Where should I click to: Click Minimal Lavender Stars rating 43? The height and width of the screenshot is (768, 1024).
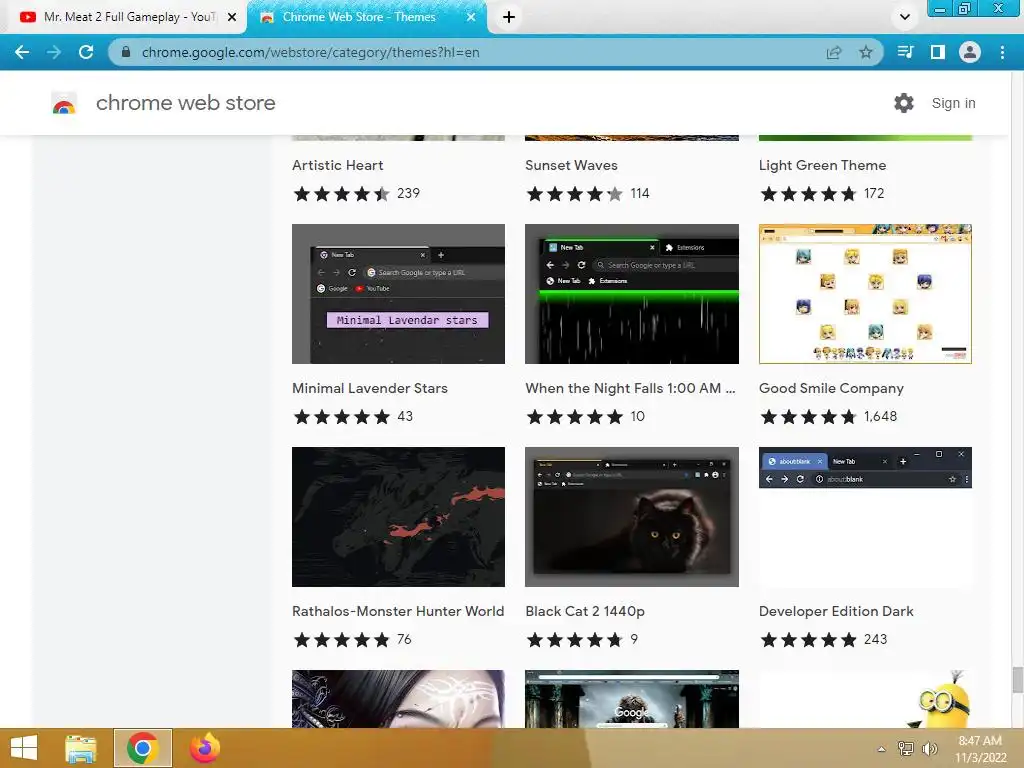click(x=353, y=417)
